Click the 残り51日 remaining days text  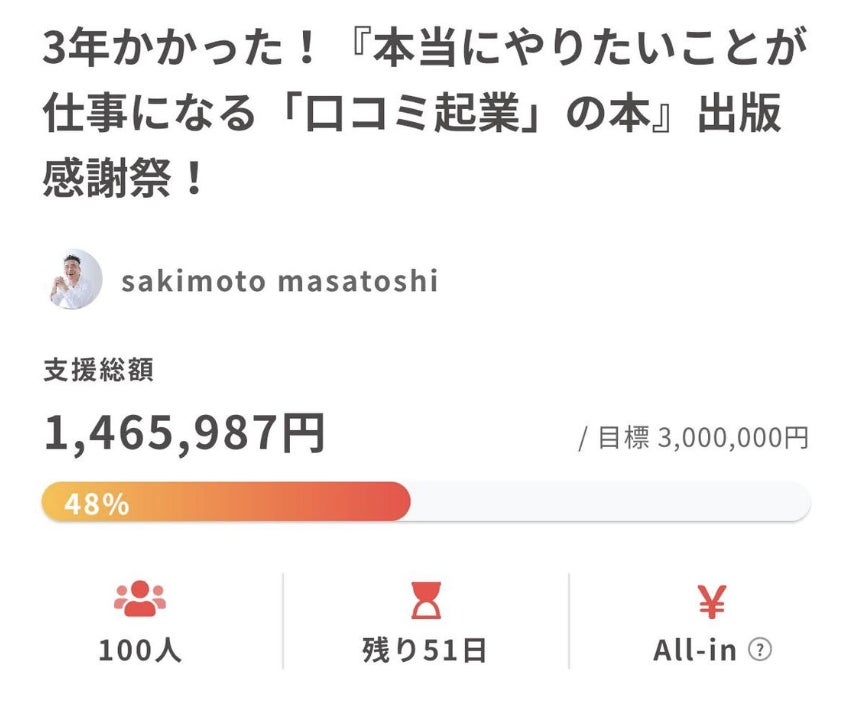424,650
